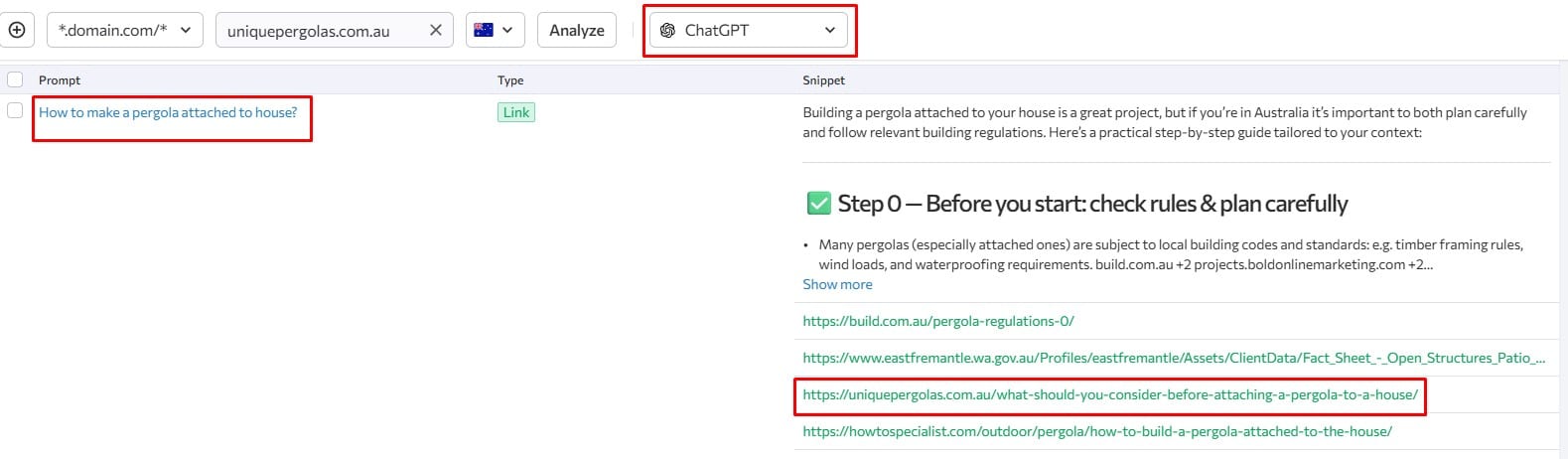Expand the country selector chevron
Viewport: 1568px width, 459px height.
point(507,30)
